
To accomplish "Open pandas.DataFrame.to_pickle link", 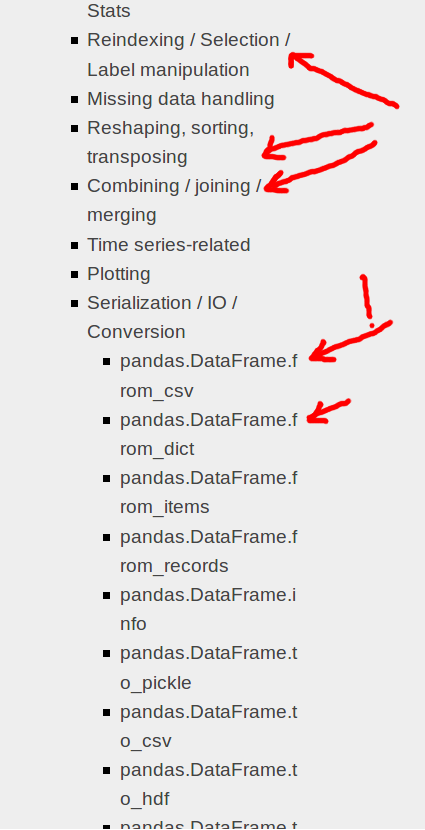I will (x=209, y=668).
